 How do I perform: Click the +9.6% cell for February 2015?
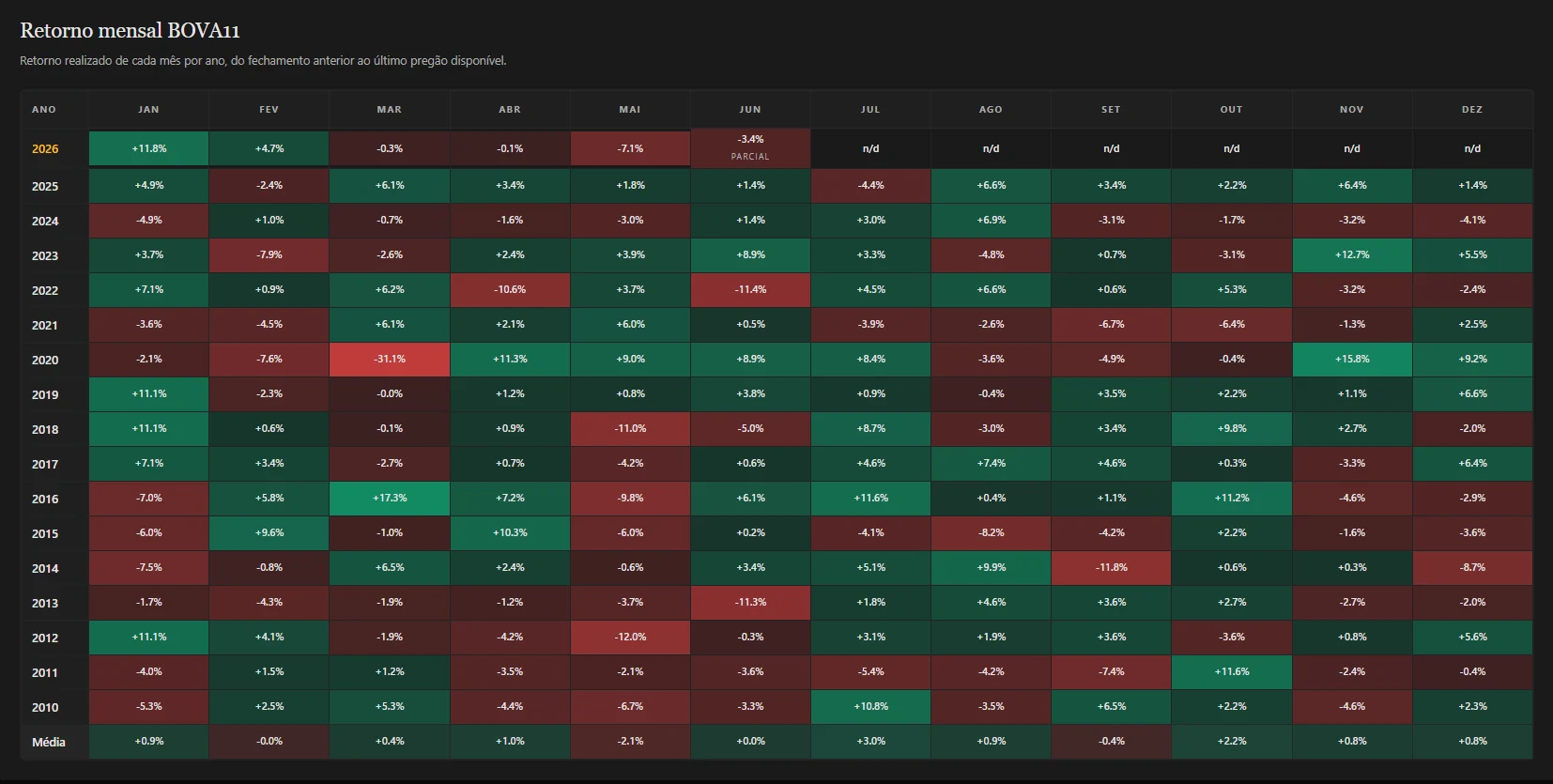(x=269, y=532)
